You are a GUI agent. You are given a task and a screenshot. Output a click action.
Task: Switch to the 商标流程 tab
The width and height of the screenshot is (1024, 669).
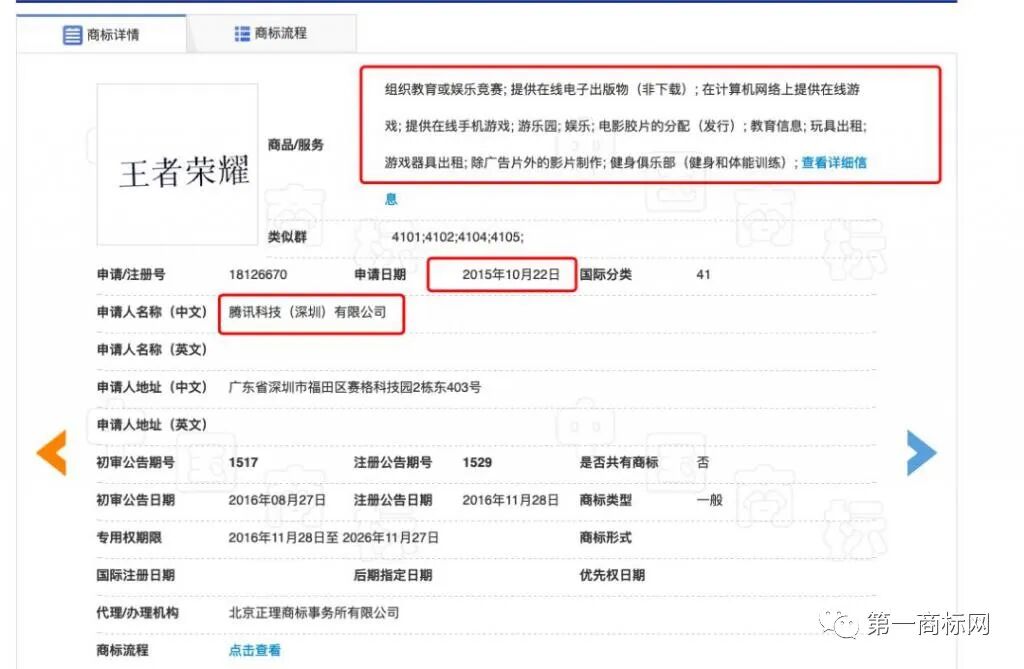pyautogui.click(x=272, y=33)
